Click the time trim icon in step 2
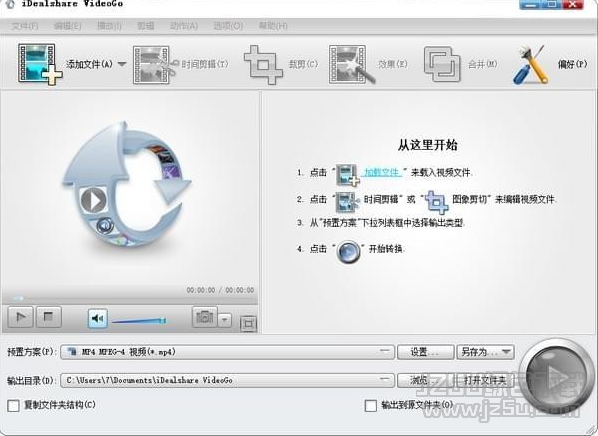598x436 pixels. 347,201
